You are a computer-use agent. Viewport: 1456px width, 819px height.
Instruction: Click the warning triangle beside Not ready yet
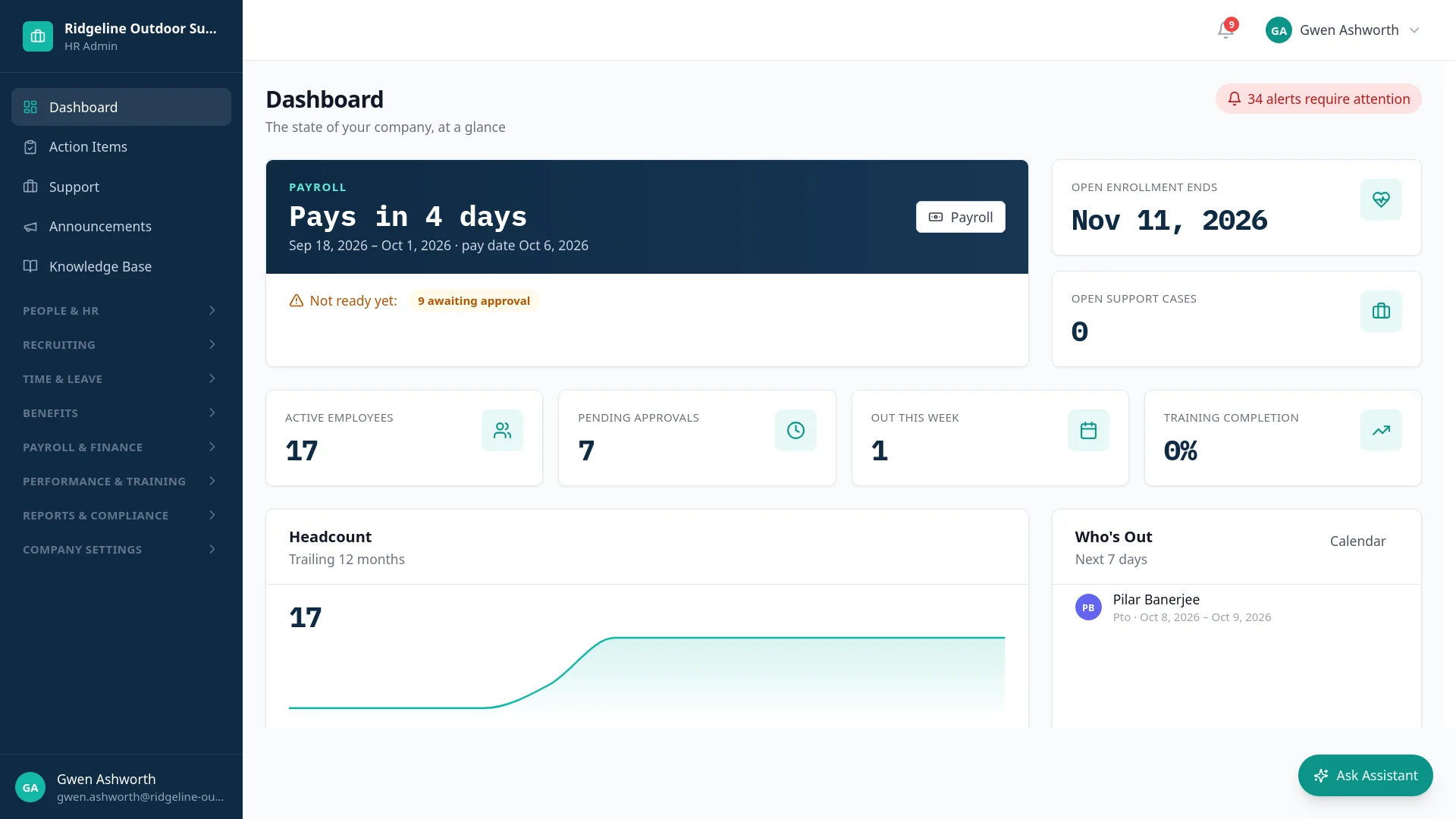297,301
